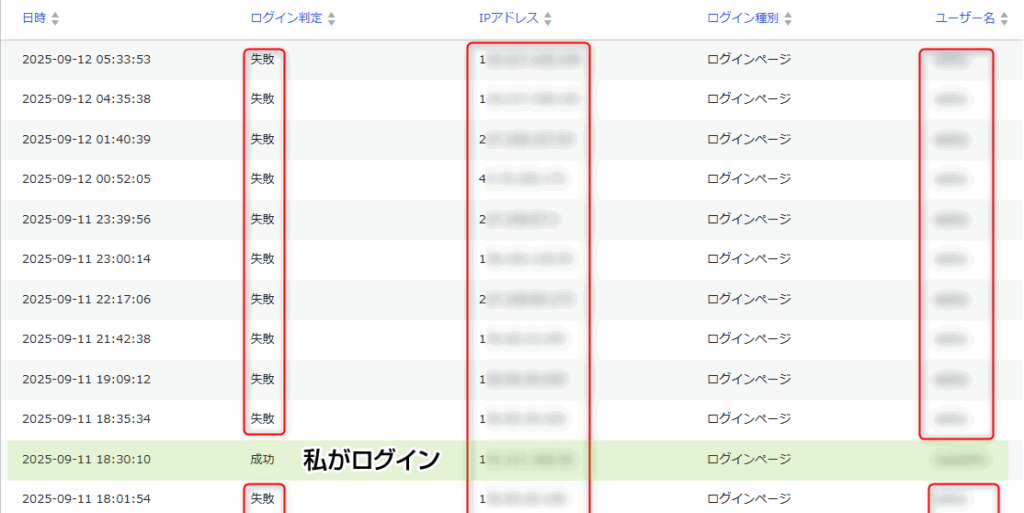Select ログインページ in the 18:01:54 row
This screenshot has height=513, width=1024.
click(x=749, y=499)
